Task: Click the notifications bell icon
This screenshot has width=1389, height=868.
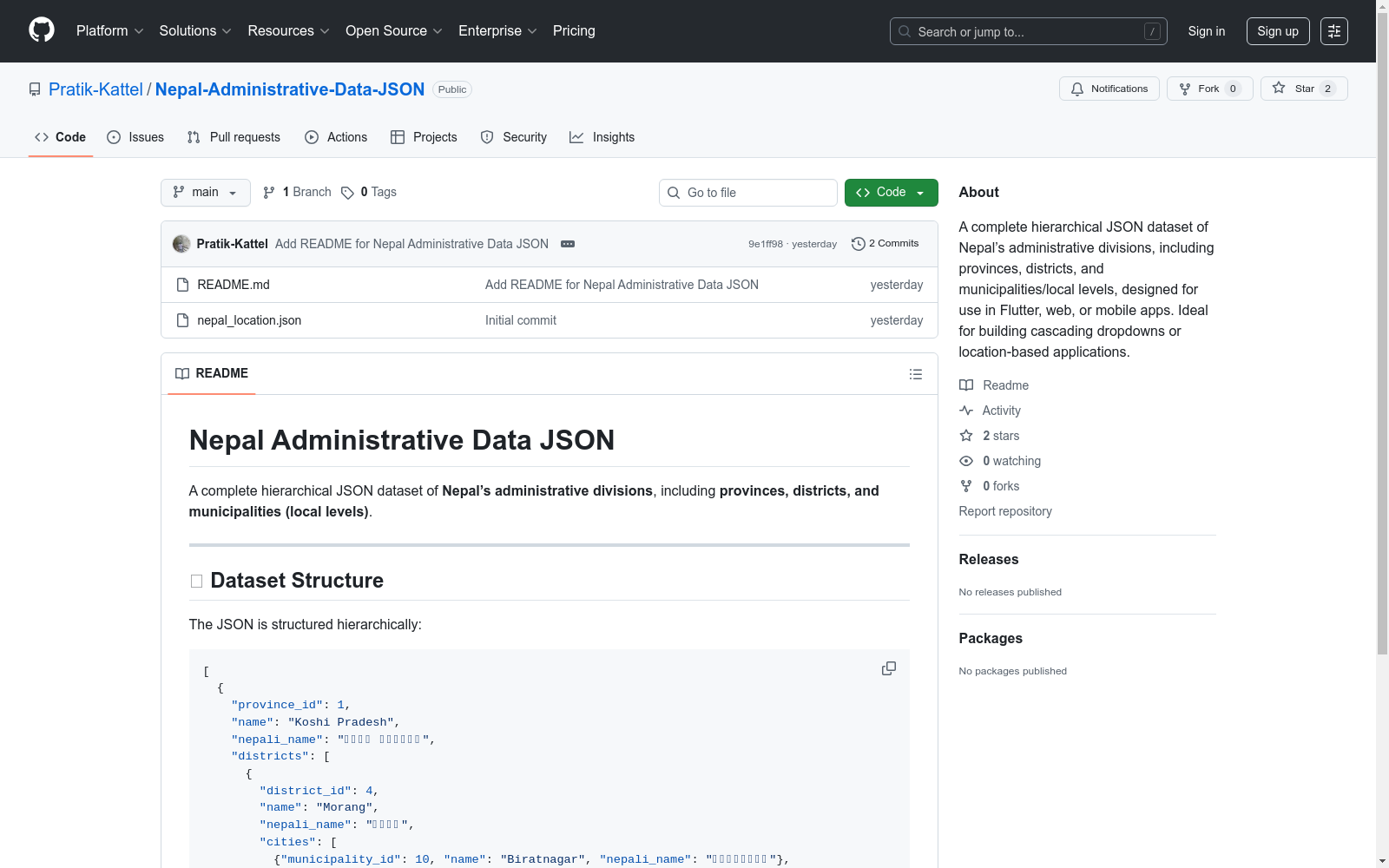Action: pos(1077,89)
